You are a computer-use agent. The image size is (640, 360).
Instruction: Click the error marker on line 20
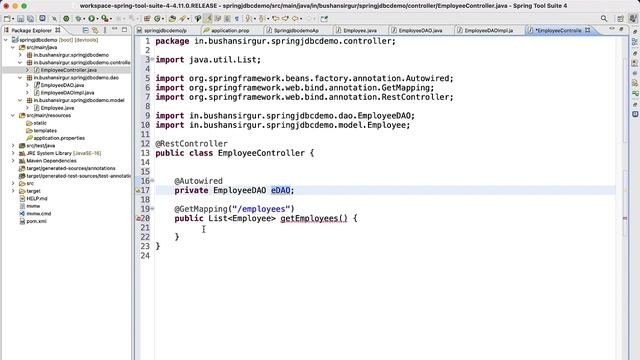[138, 219]
